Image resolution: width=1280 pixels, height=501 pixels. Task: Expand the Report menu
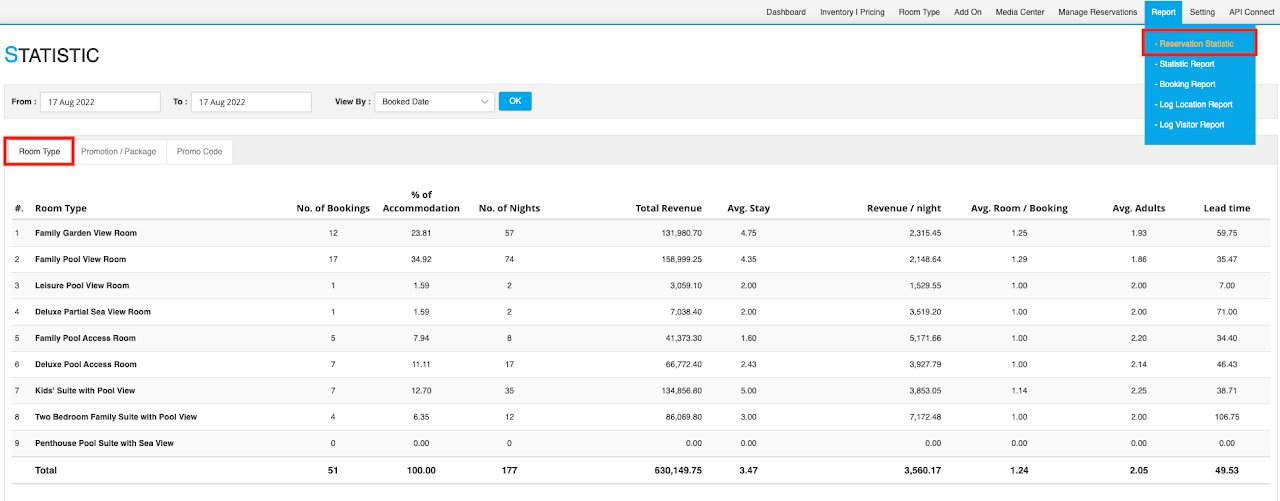1163,12
